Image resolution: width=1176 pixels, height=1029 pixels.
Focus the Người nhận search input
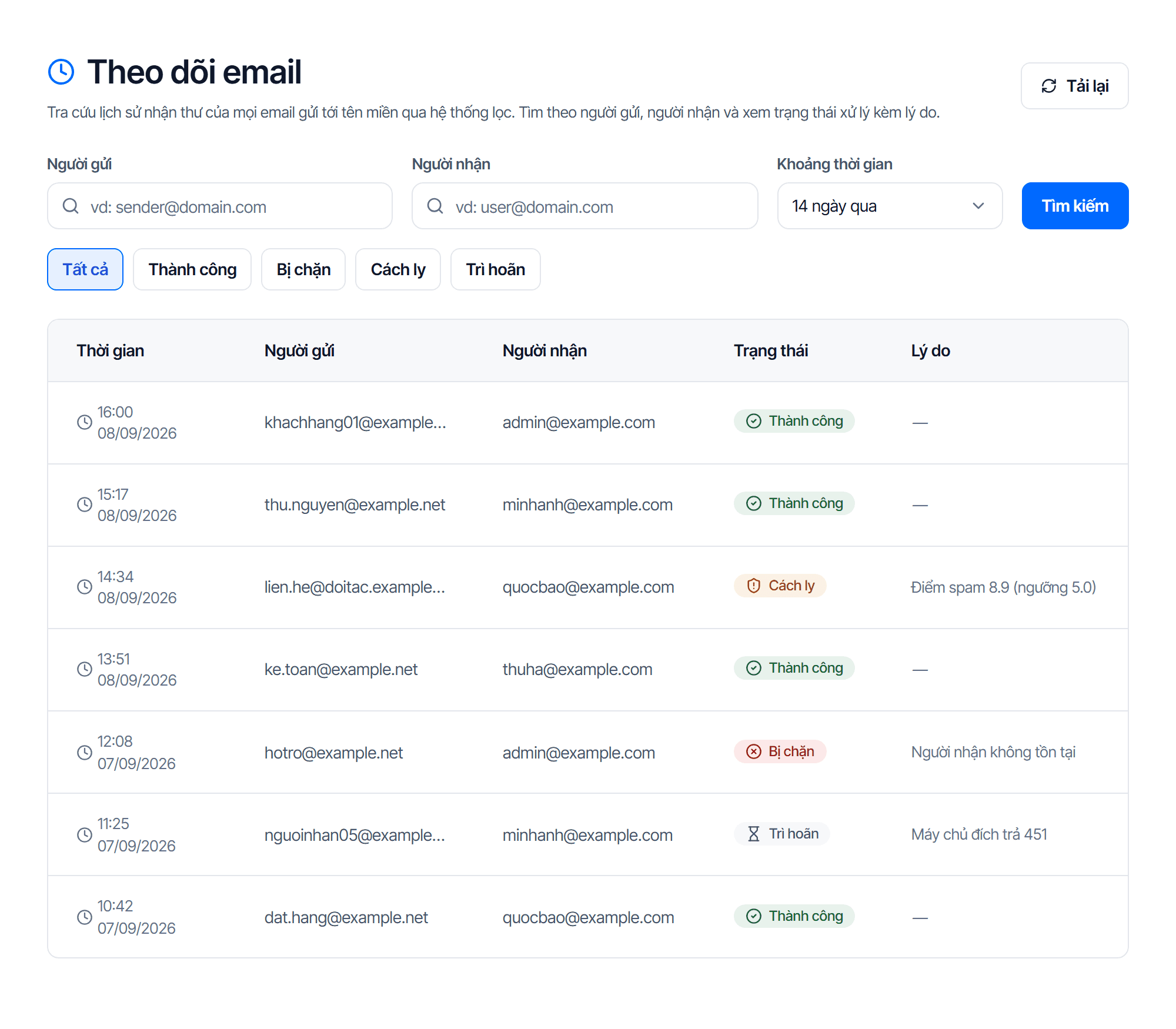[x=585, y=206]
